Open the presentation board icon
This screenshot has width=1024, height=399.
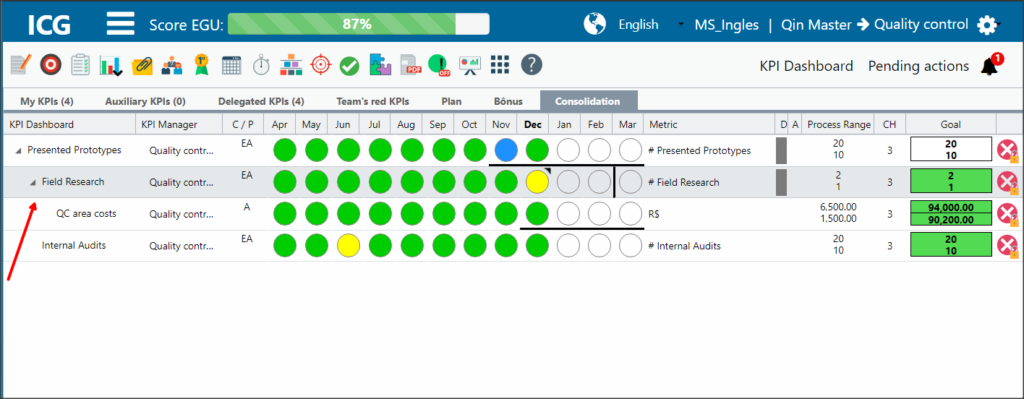(470, 65)
